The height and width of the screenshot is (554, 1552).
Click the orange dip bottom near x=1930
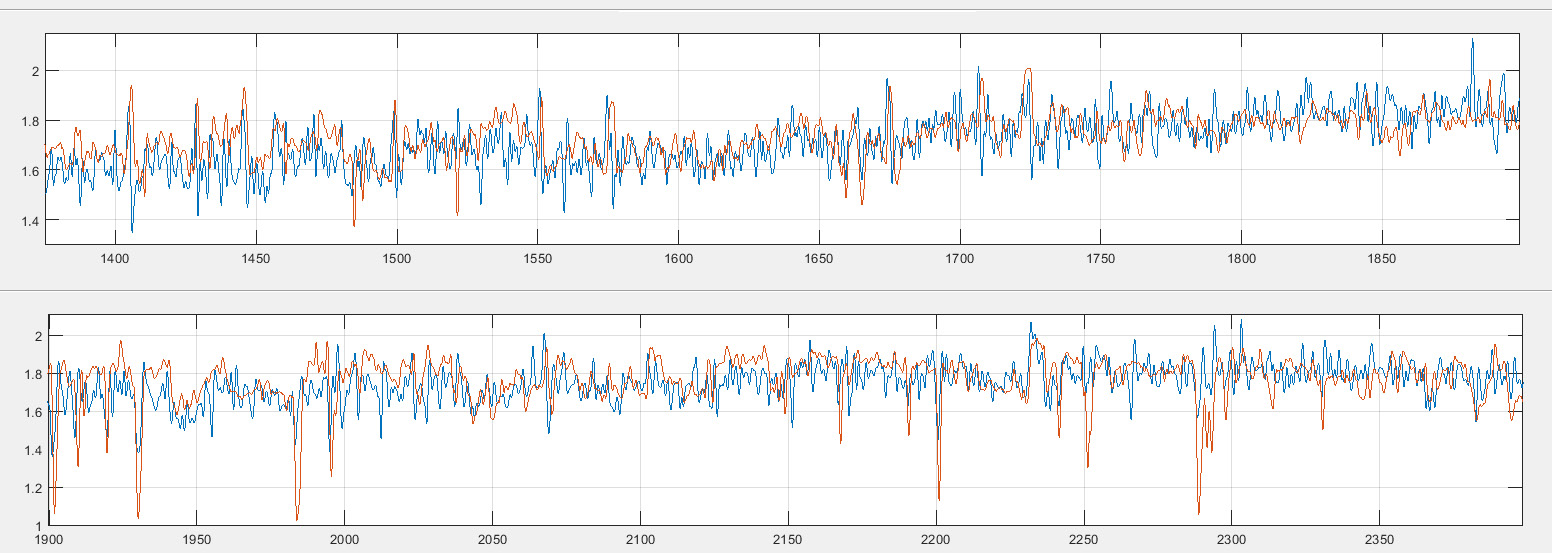coord(138,516)
